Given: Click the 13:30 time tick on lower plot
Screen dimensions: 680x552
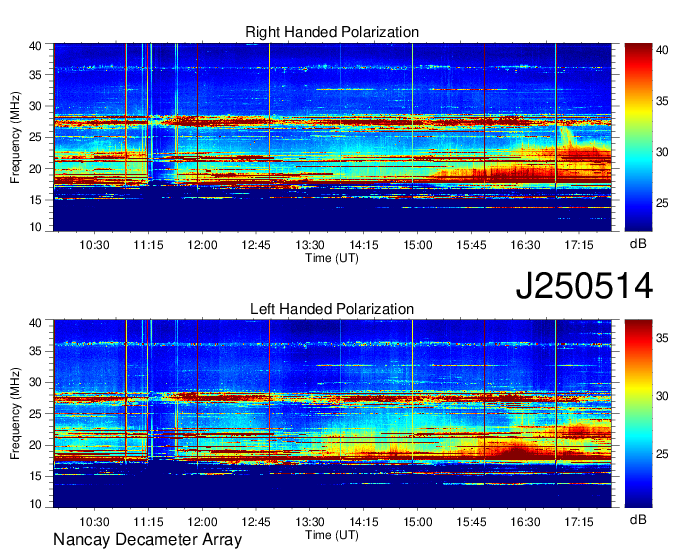Looking at the screenshot, I should coord(310,522).
